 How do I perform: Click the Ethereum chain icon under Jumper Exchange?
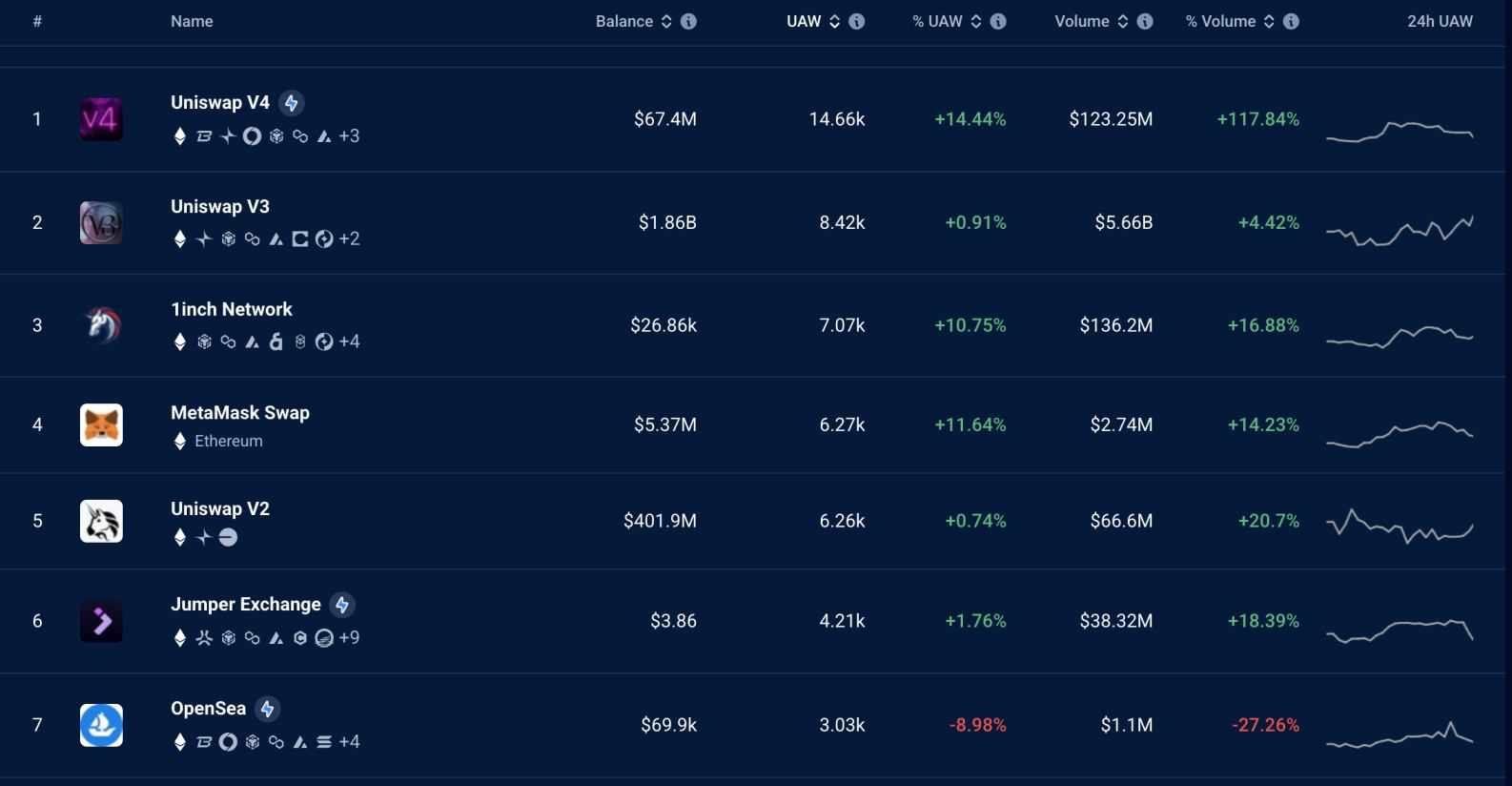click(x=179, y=638)
